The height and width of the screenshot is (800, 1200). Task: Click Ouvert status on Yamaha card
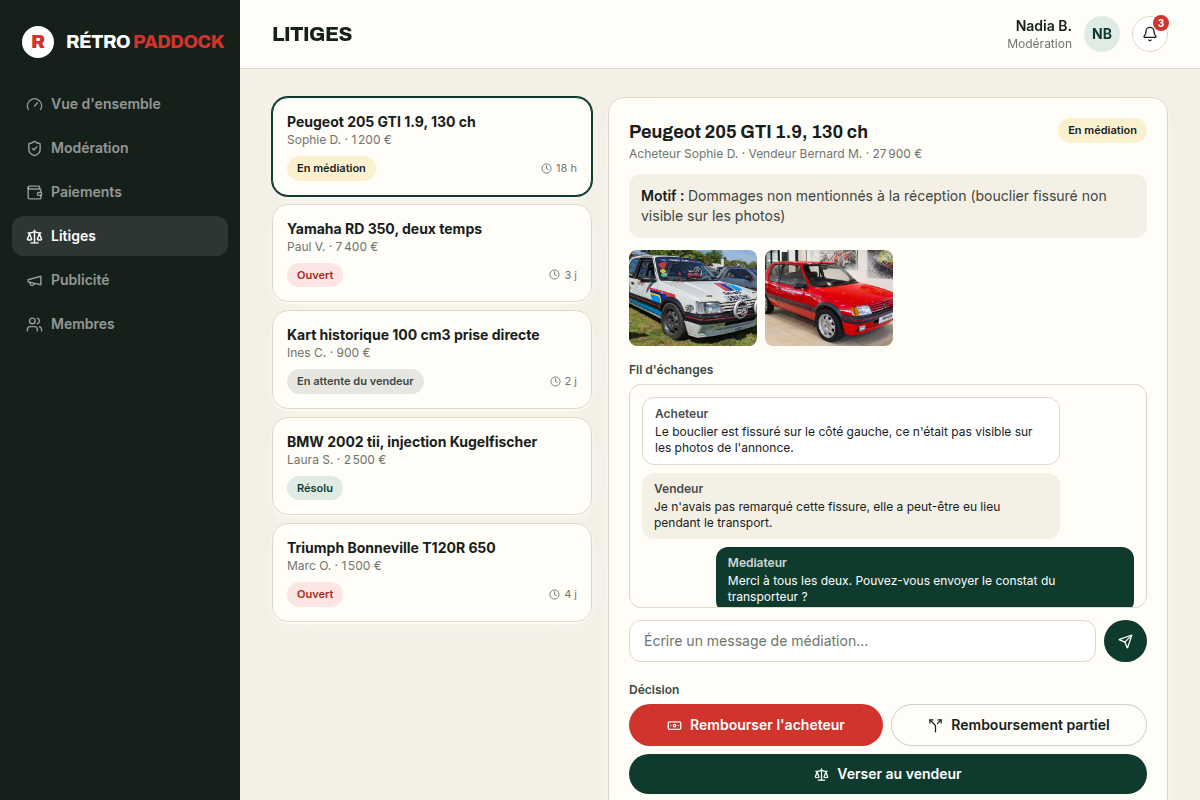[x=315, y=275]
